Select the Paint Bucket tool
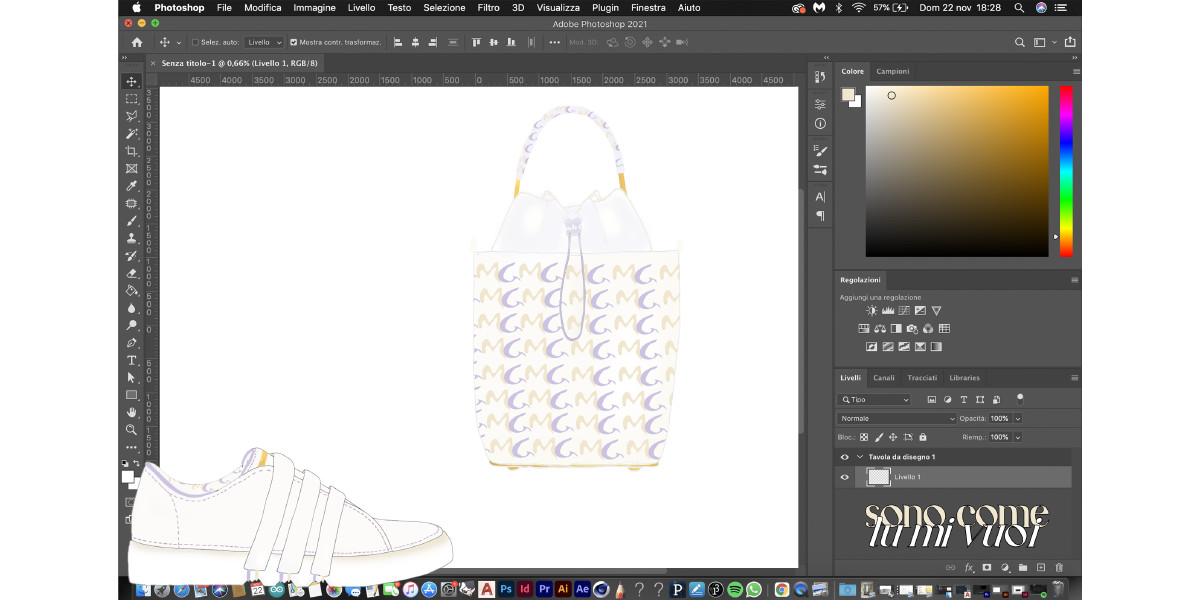The image size is (1200, 600). coord(131,291)
